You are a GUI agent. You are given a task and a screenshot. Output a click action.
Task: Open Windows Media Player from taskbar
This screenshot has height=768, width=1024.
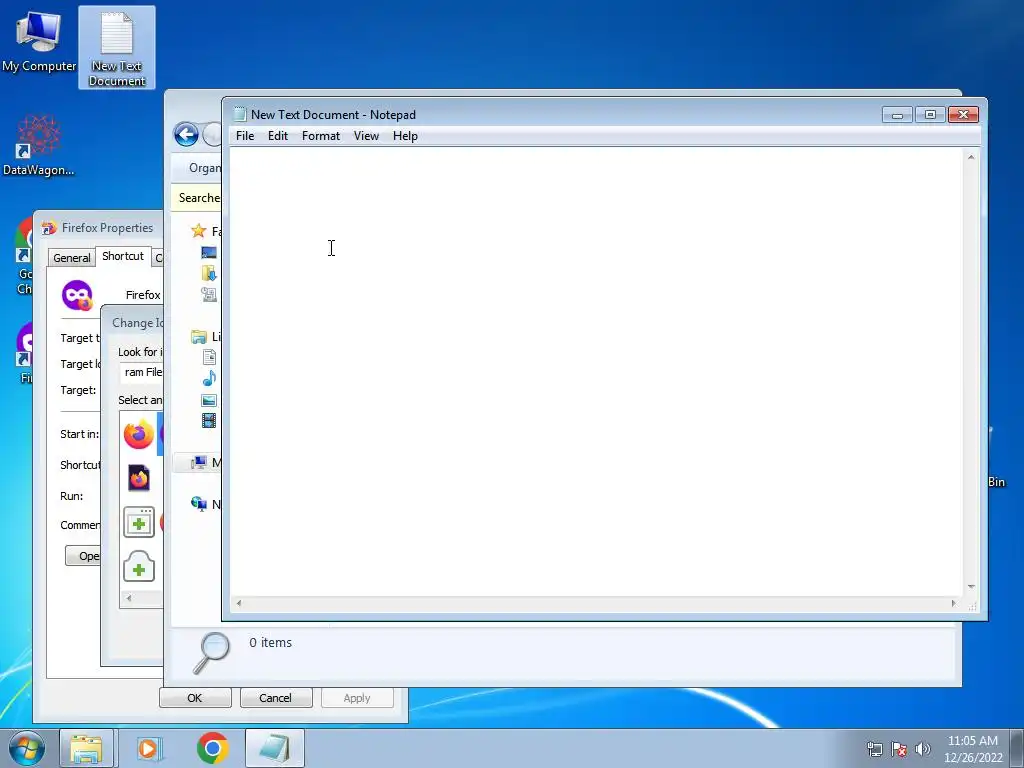tap(150, 748)
